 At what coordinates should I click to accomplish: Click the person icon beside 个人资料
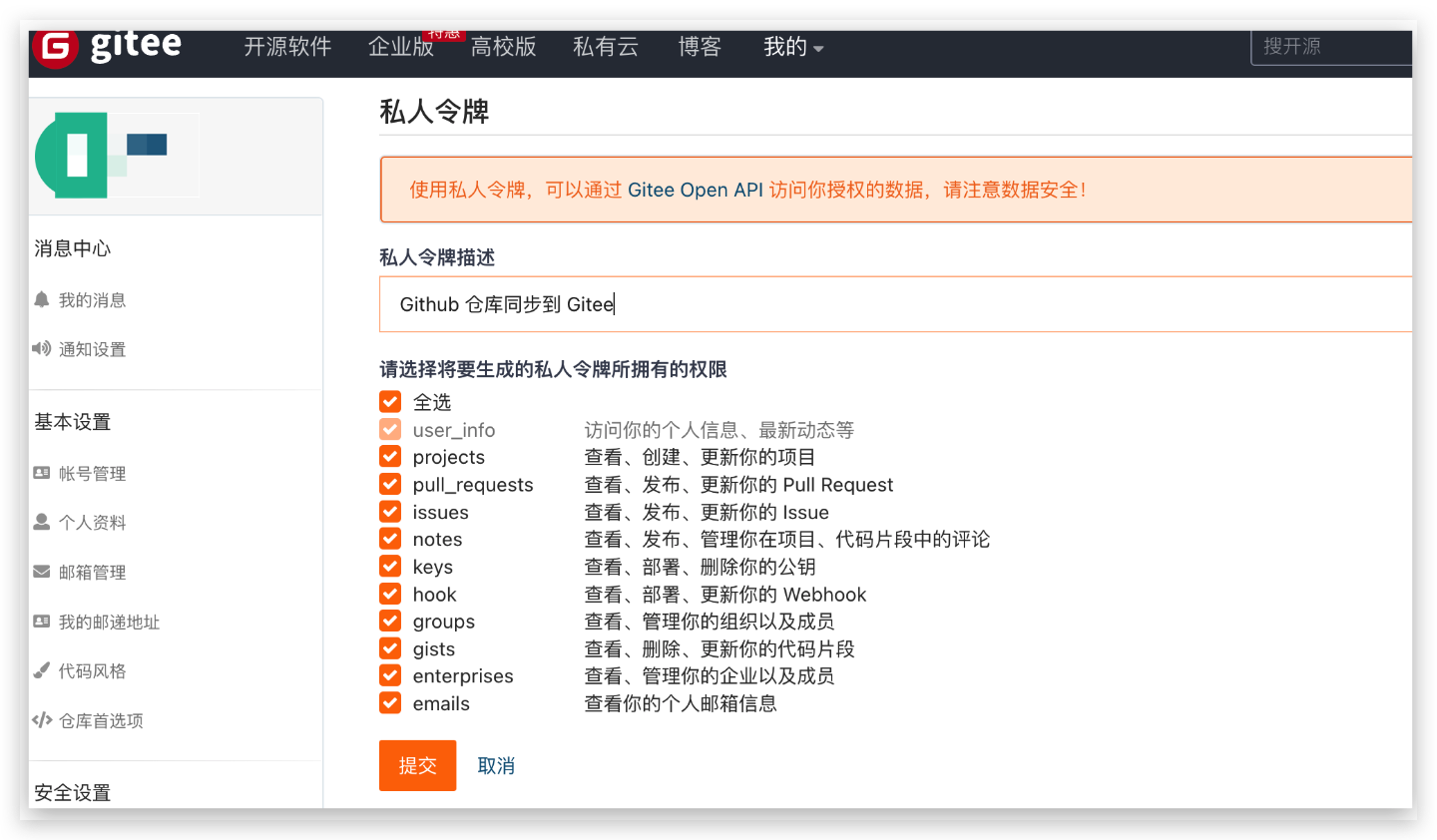click(x=41, y=522)
